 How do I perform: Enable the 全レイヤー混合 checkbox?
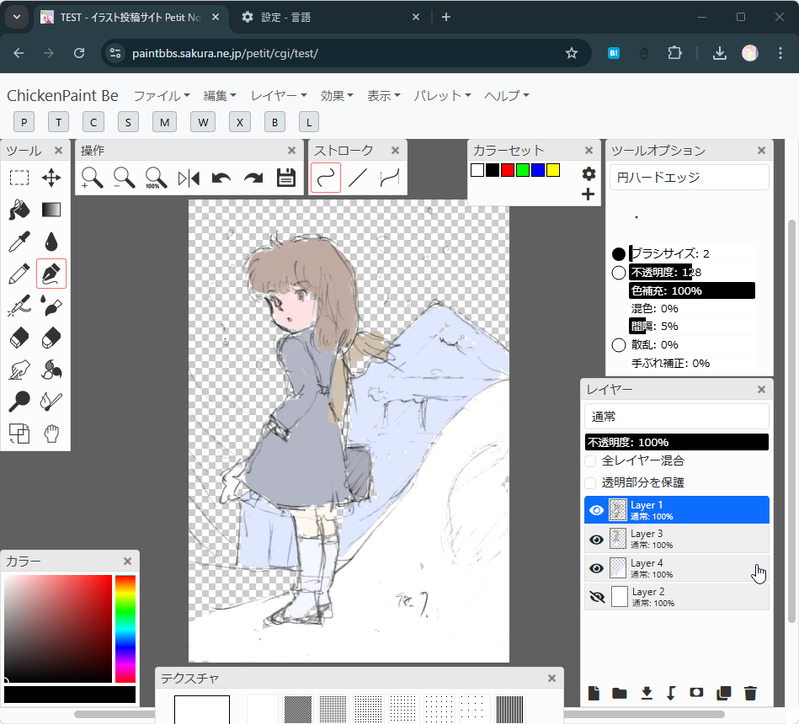pyautogui.click(x=591, y=461)
